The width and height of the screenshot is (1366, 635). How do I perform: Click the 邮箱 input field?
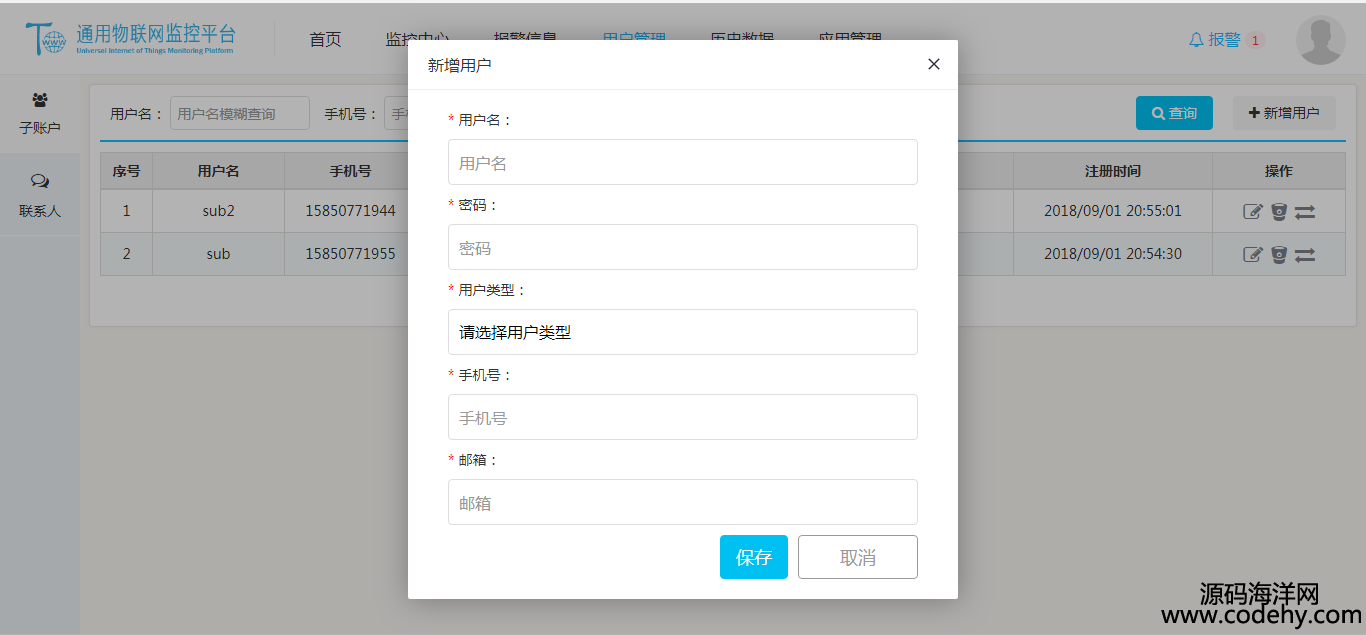[x=682, y=502]
